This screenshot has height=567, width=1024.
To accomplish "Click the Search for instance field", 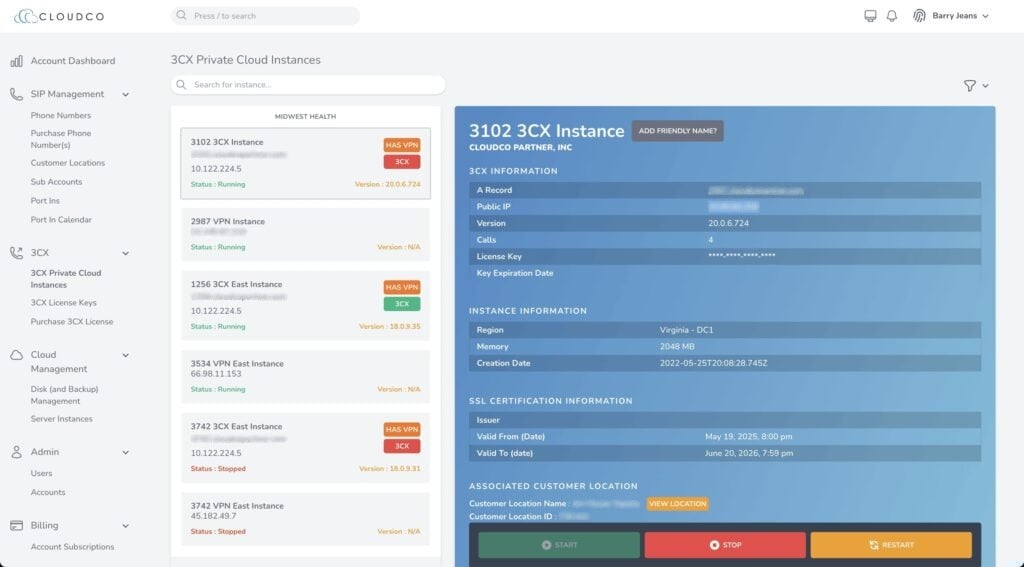I will click(308, 85).
